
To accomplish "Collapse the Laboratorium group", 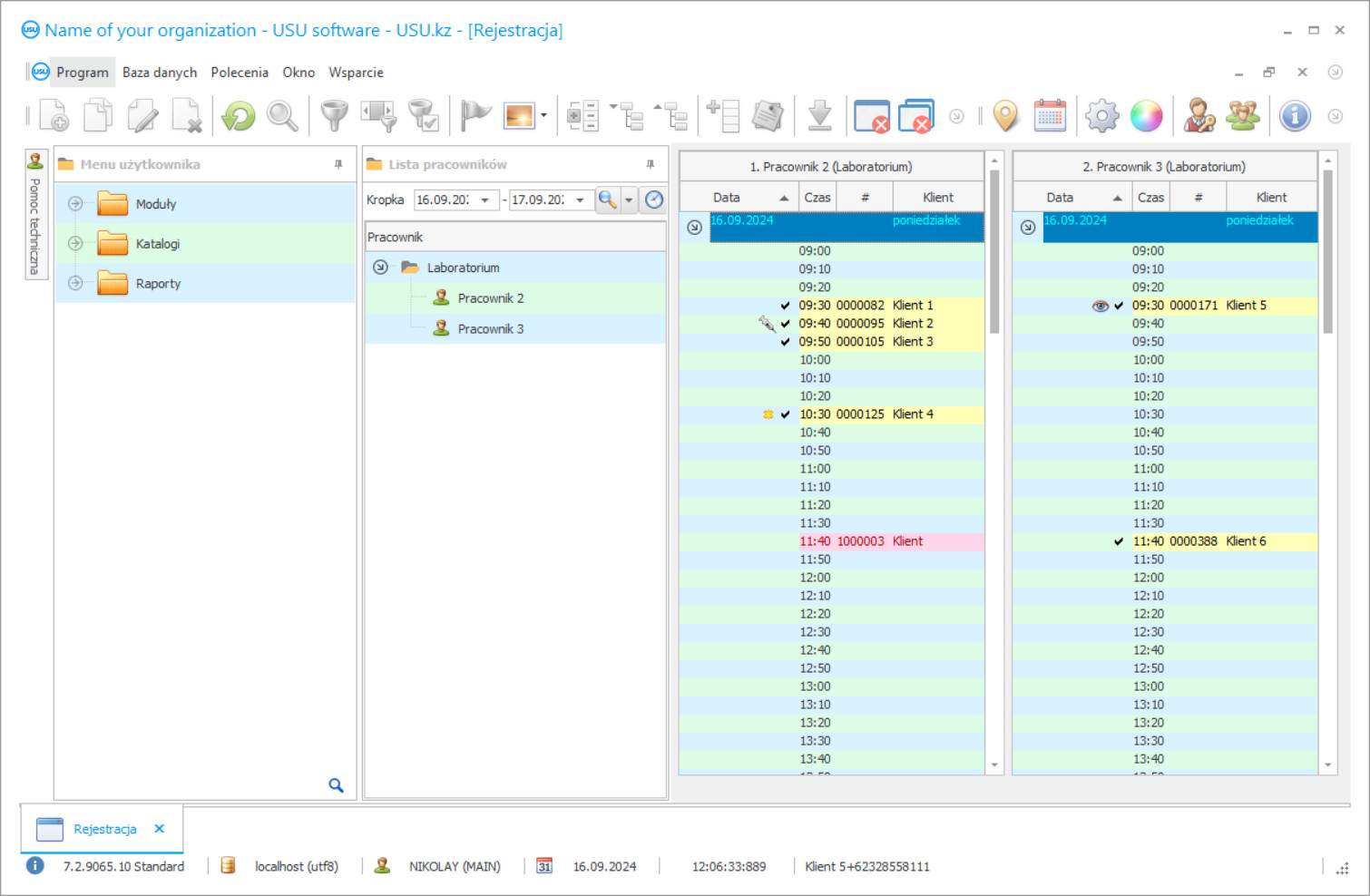I will point(381,268).
